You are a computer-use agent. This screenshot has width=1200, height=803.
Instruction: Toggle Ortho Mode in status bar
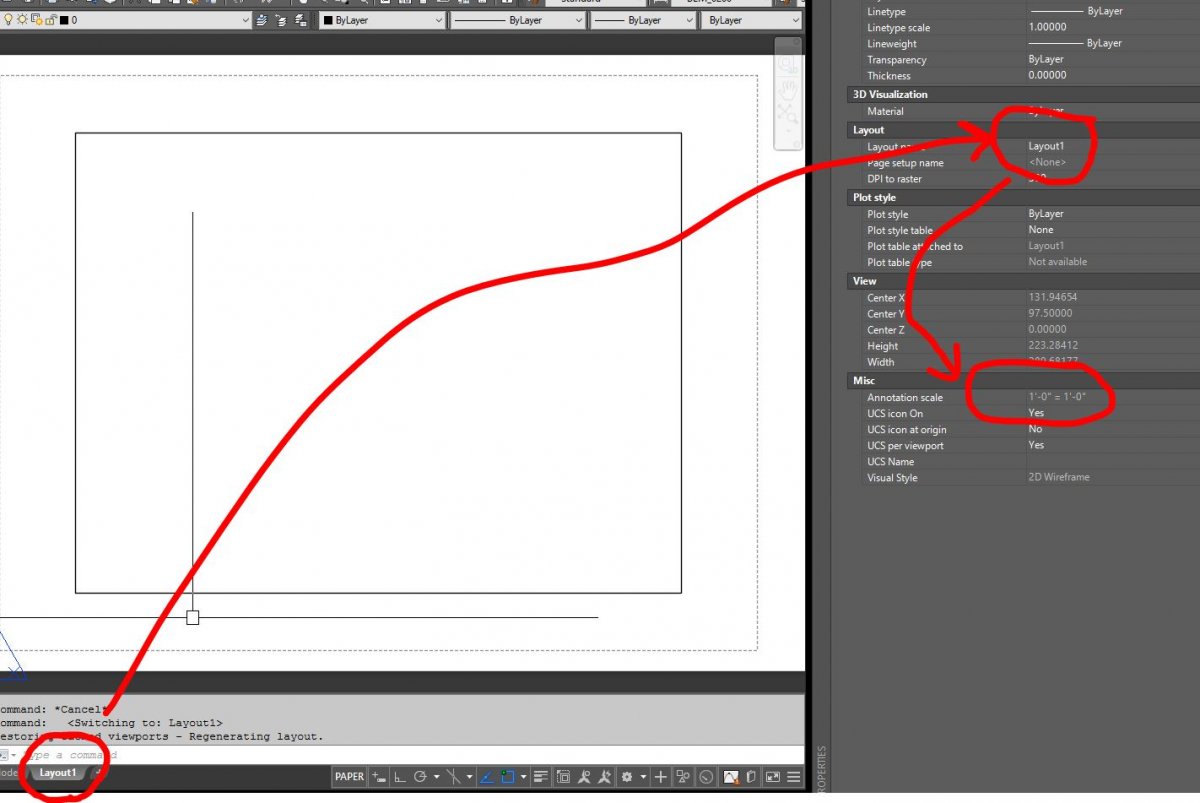pyautogui.click(x=400, y=776)
